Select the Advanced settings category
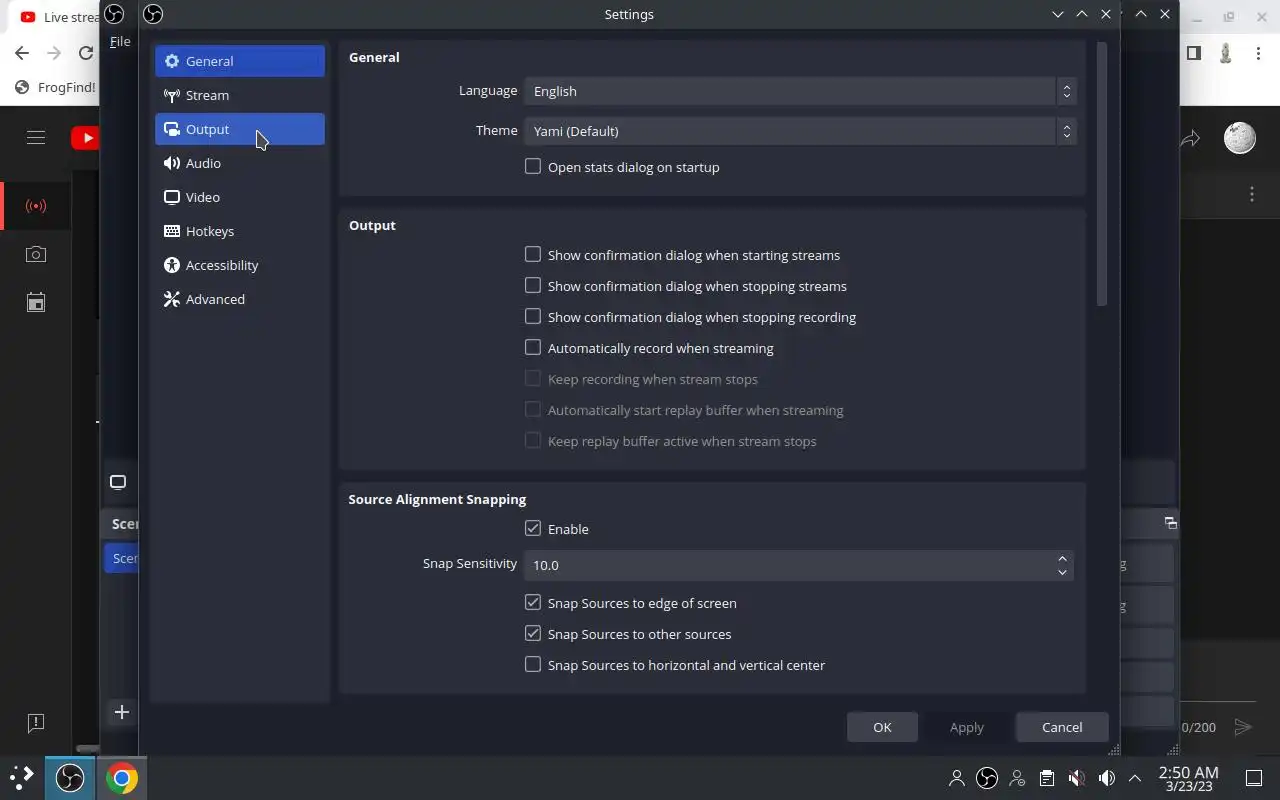The height and width of the screenshot is (800, 1280). click(x=240, y=299)
